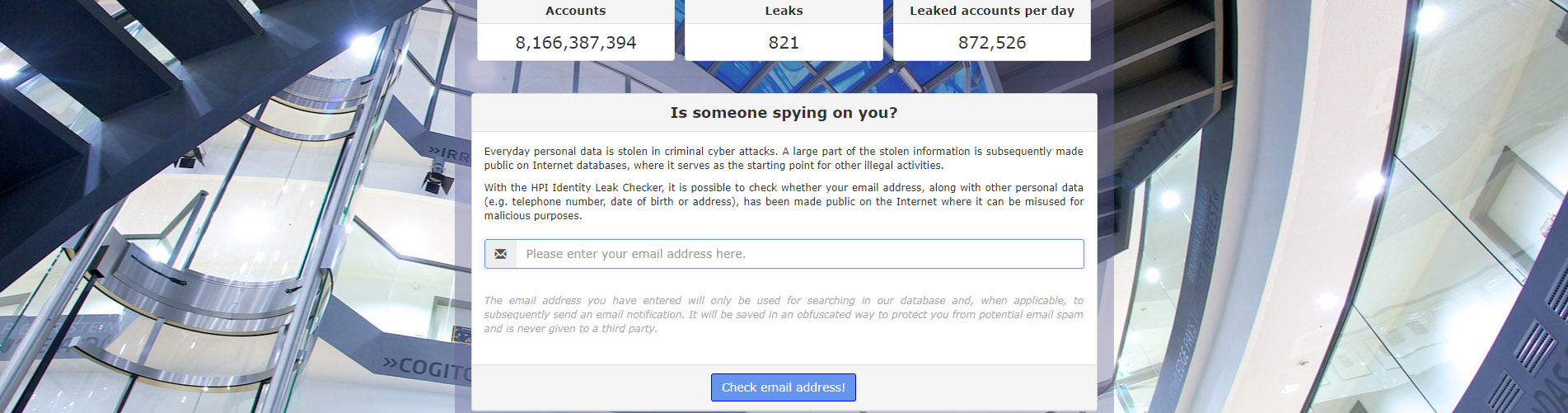
Task: Click the 872,526 leaked per day value
Action: click(992, 43)
